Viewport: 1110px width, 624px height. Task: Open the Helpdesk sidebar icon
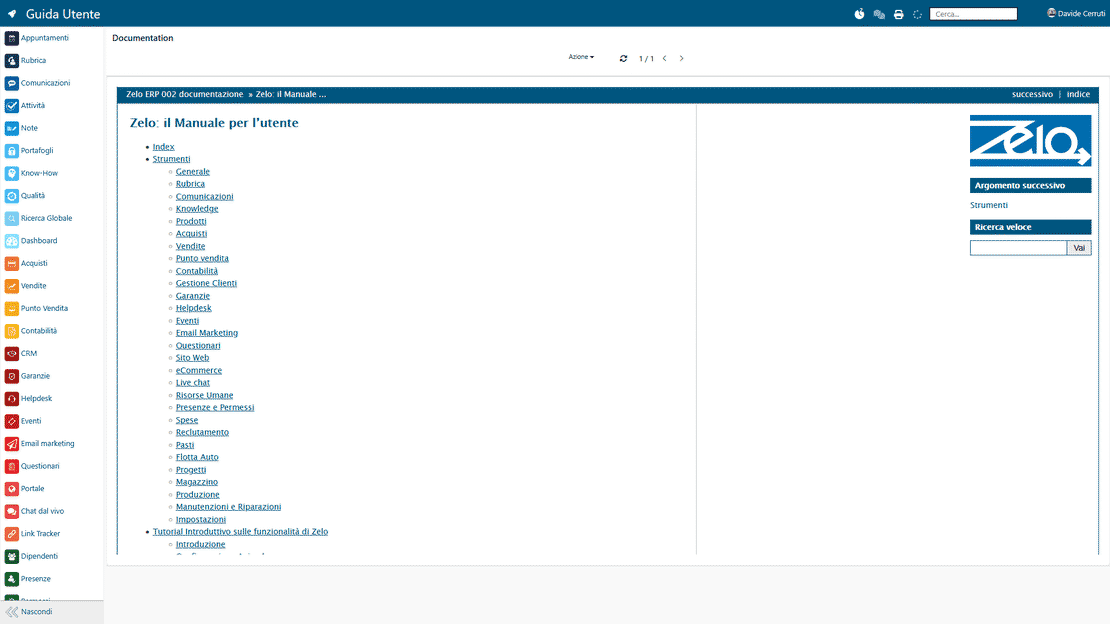(11, 399)
